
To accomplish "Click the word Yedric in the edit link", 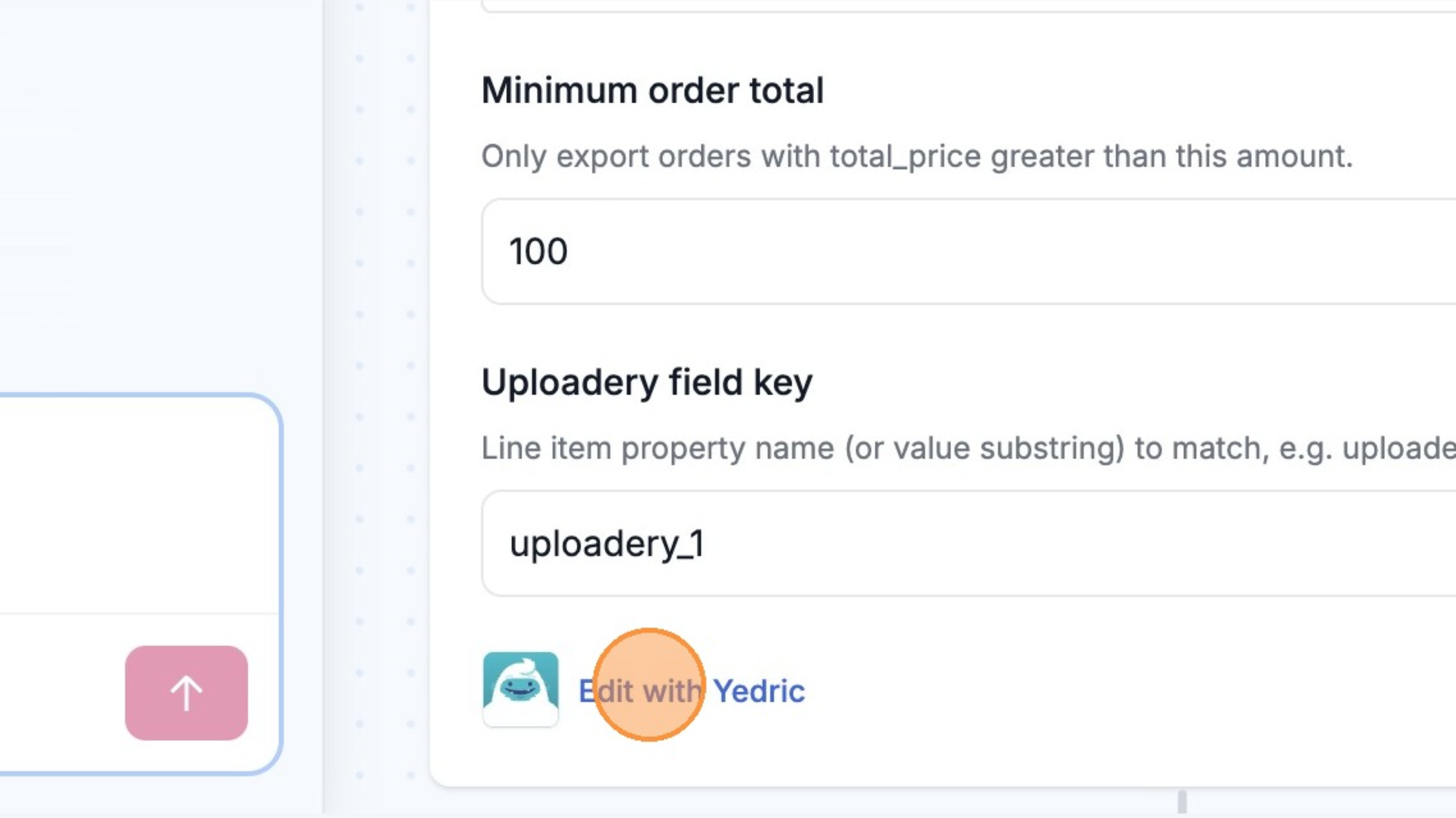I will (x=759, y=691).
